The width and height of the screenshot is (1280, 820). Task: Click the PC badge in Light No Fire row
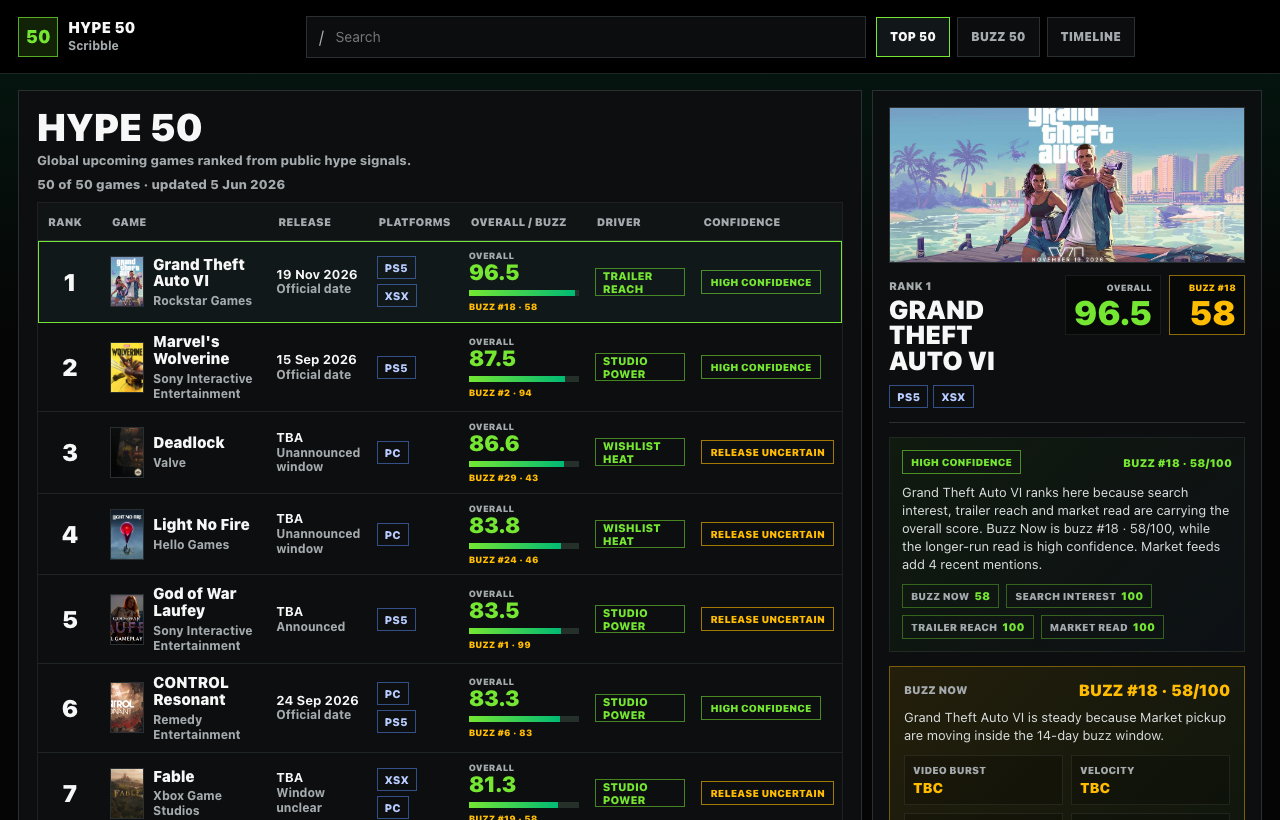point(393,535)
